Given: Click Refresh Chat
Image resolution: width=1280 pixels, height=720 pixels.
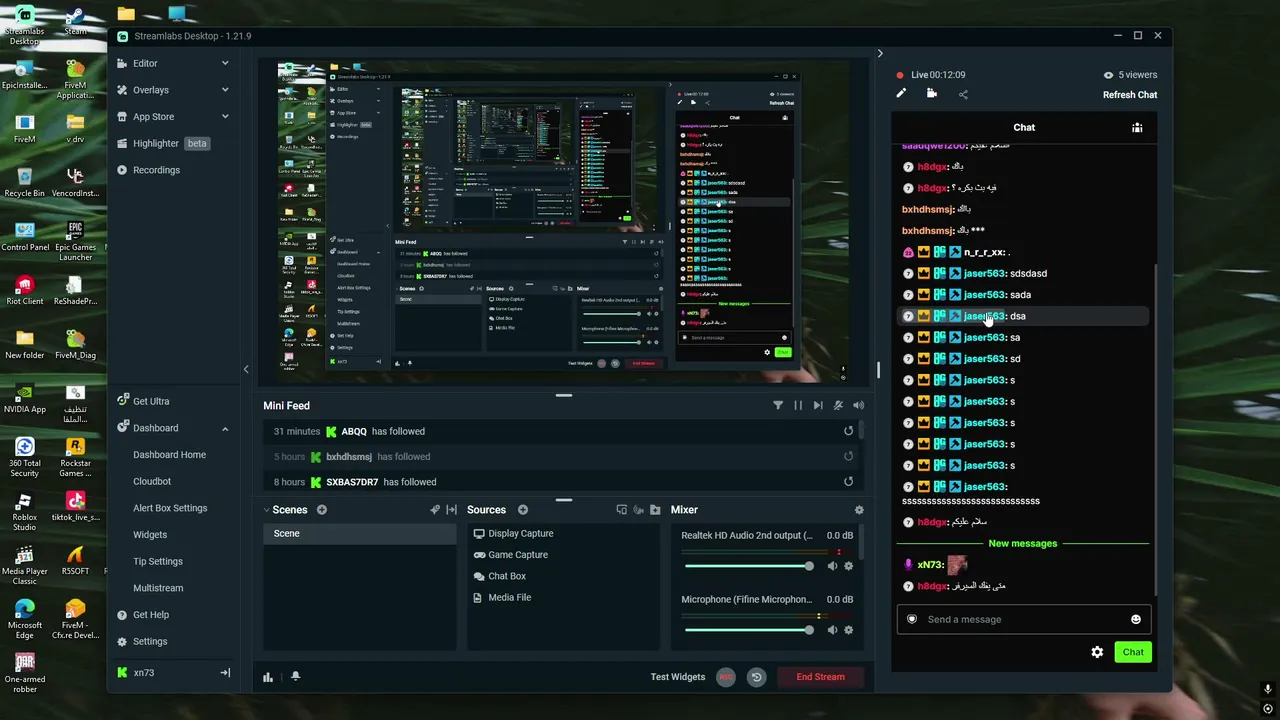Looking at the screenshot, I should [1130, 95].
